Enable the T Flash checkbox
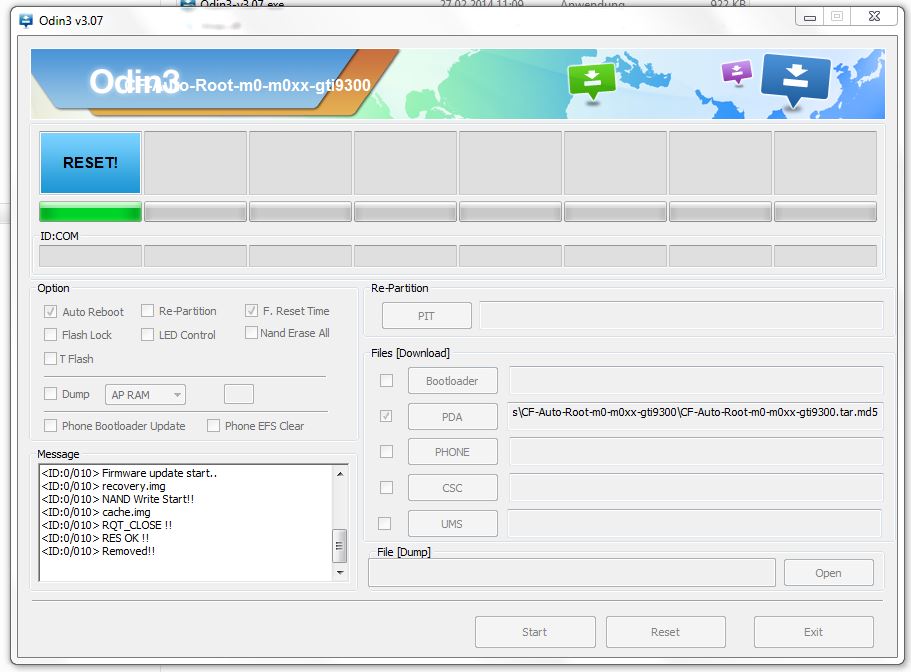Screen dimensions: 911x672 pos(51,358)
